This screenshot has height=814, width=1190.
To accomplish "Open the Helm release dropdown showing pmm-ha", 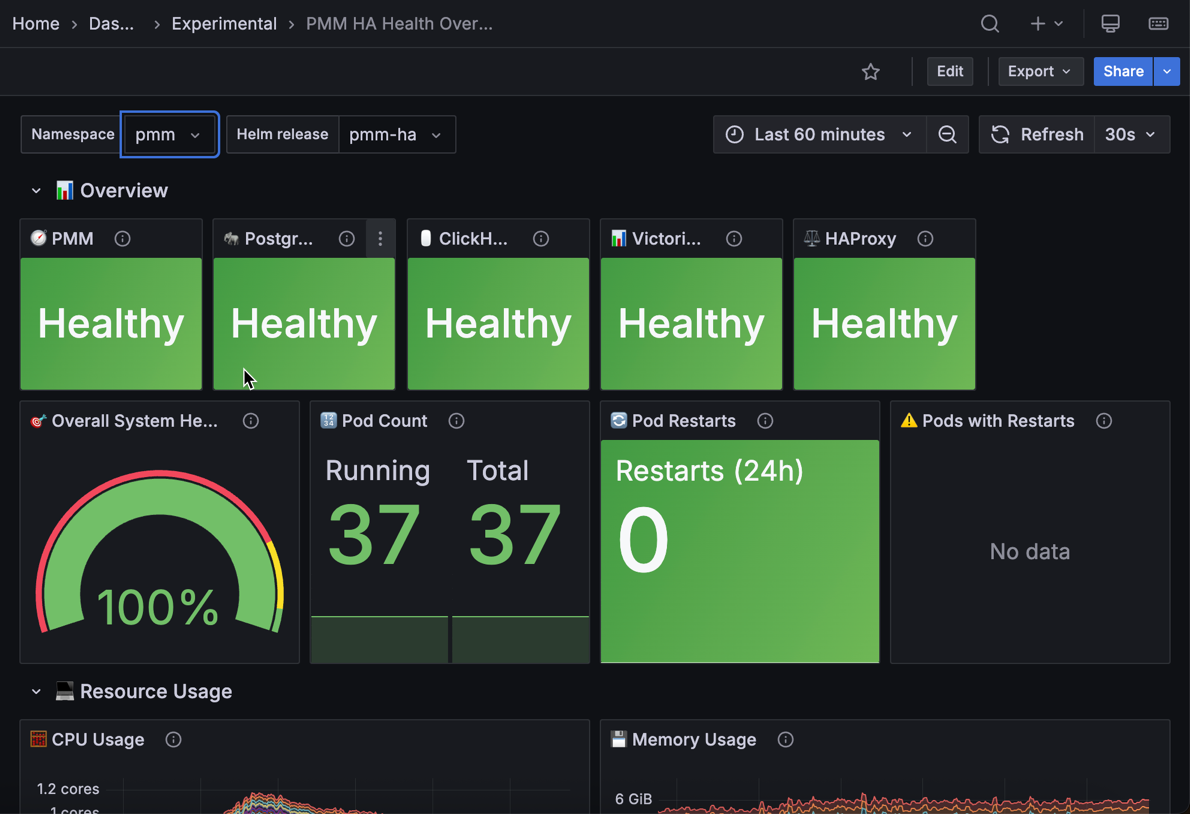I will 397,134.
